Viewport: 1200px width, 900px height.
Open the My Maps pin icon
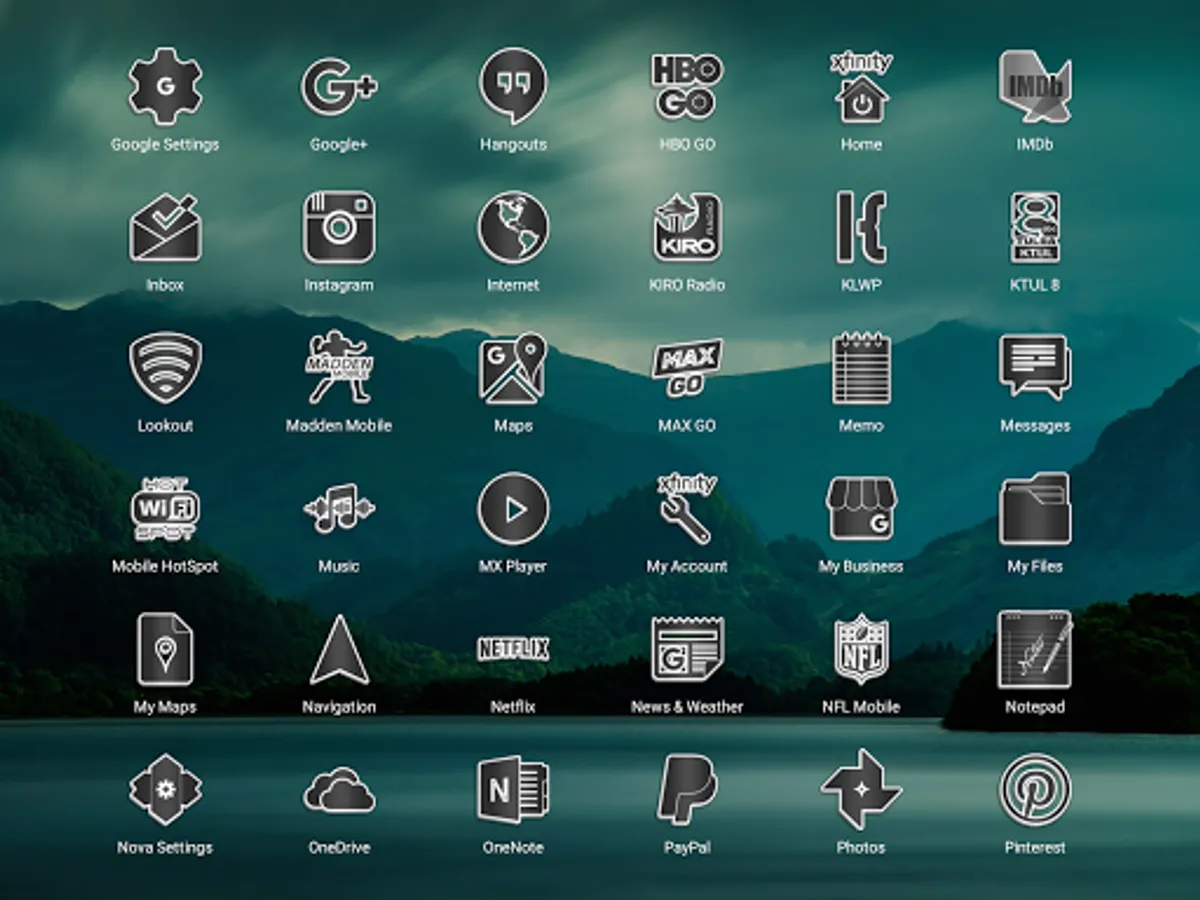(x=165, y=650)
